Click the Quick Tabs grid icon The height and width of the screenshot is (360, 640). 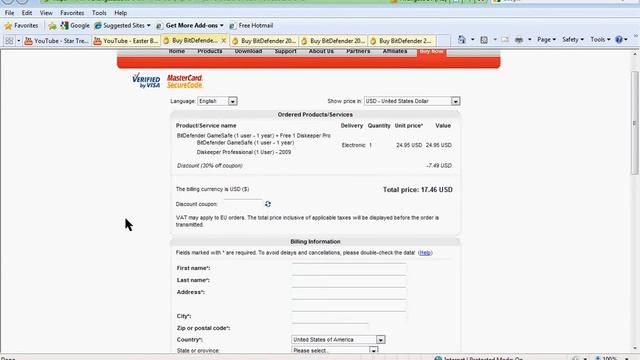click(x=9, y=40)
